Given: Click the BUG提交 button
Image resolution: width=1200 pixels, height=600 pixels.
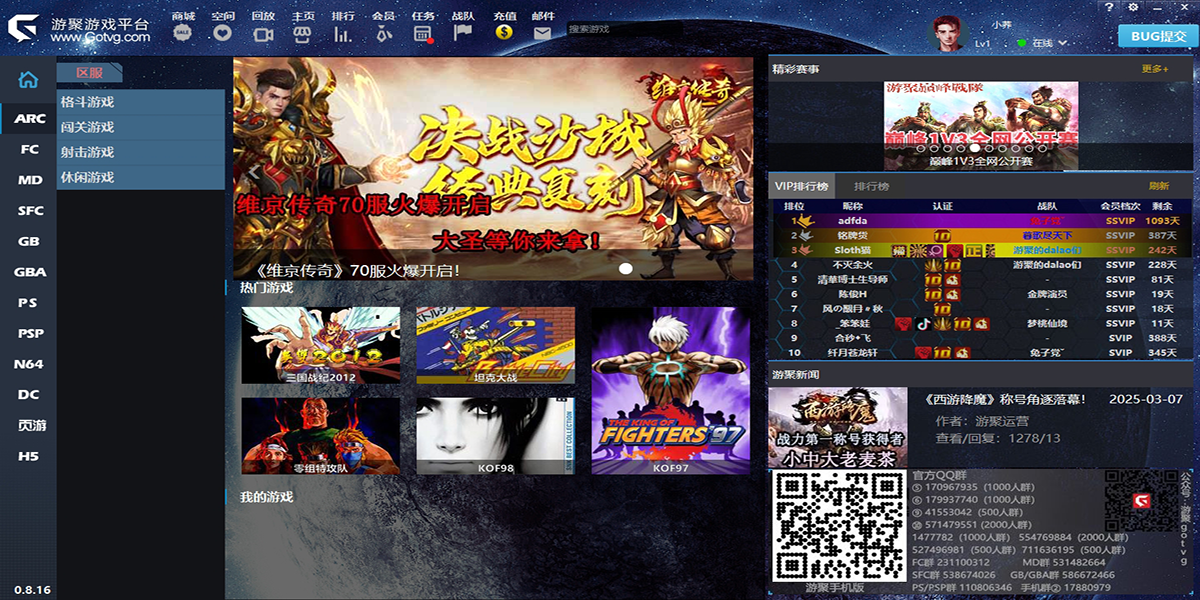Looking at the screenshot, I should 1157,36.
